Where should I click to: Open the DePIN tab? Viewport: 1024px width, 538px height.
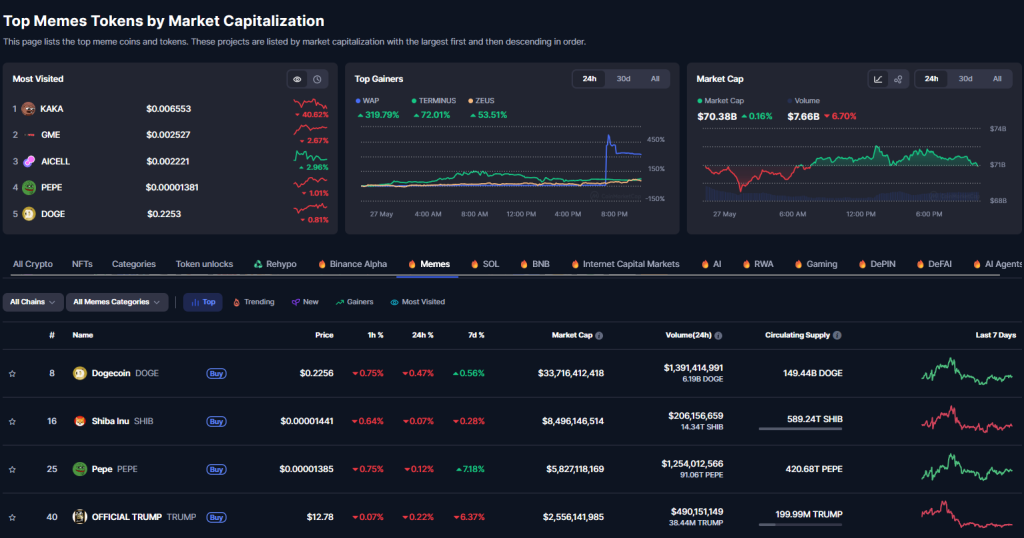[x=878, y=264]
